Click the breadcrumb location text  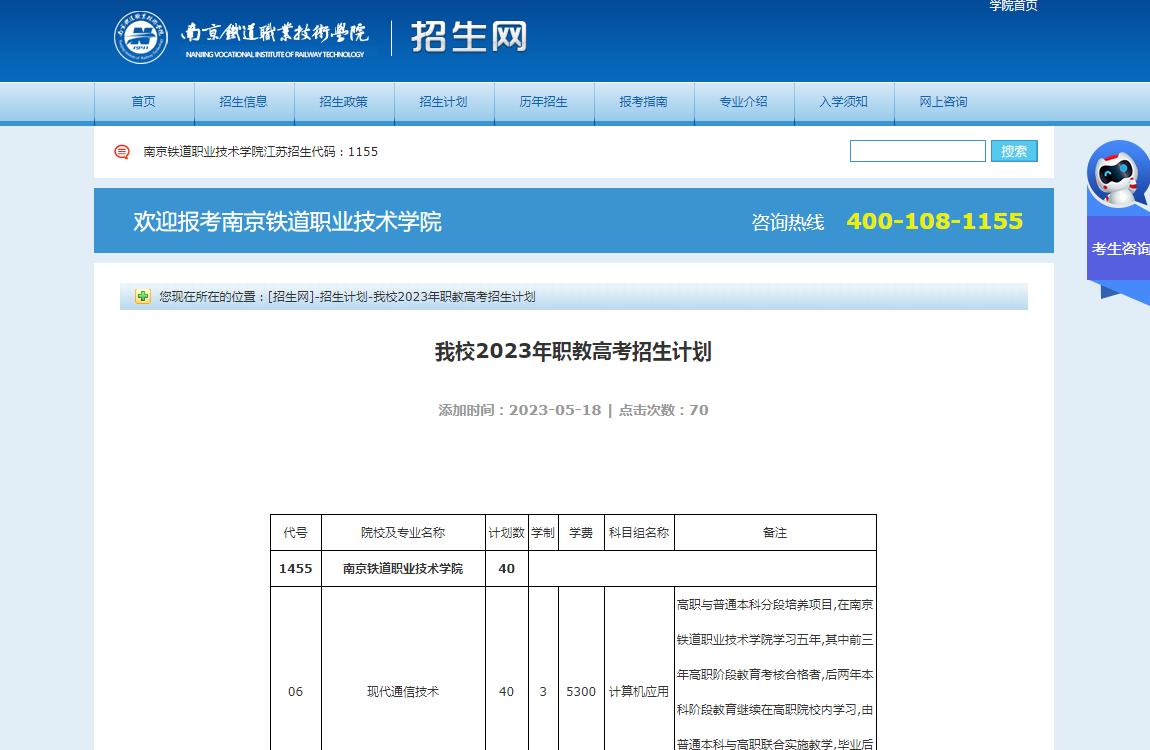click(347, 297)
